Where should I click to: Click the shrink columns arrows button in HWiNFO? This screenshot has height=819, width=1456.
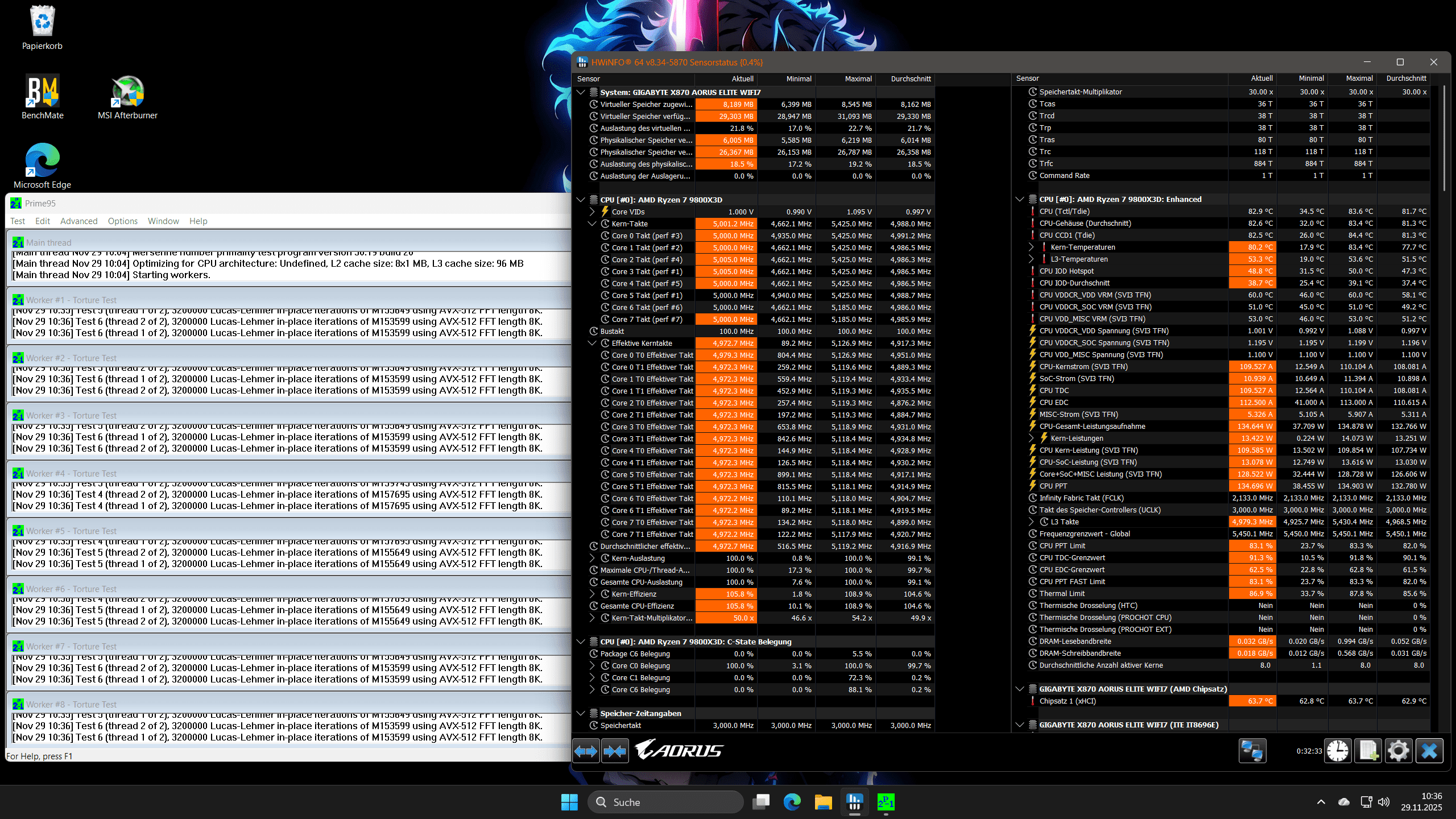pos(615,751)
